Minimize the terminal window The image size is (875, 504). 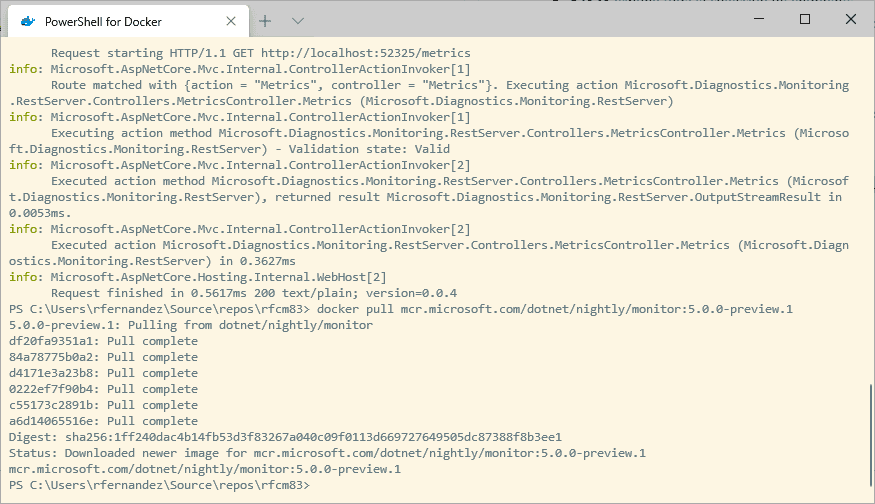point(759,19)
